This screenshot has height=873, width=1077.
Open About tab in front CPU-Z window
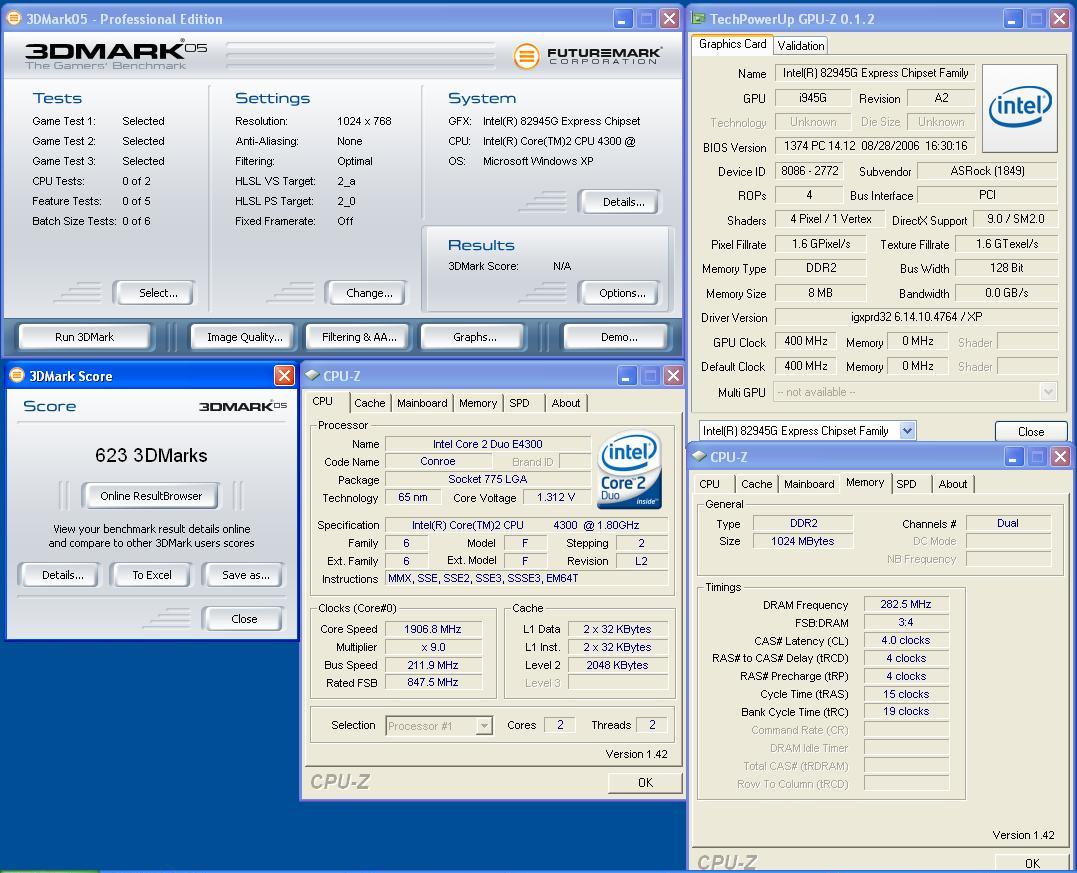point(566,403)
